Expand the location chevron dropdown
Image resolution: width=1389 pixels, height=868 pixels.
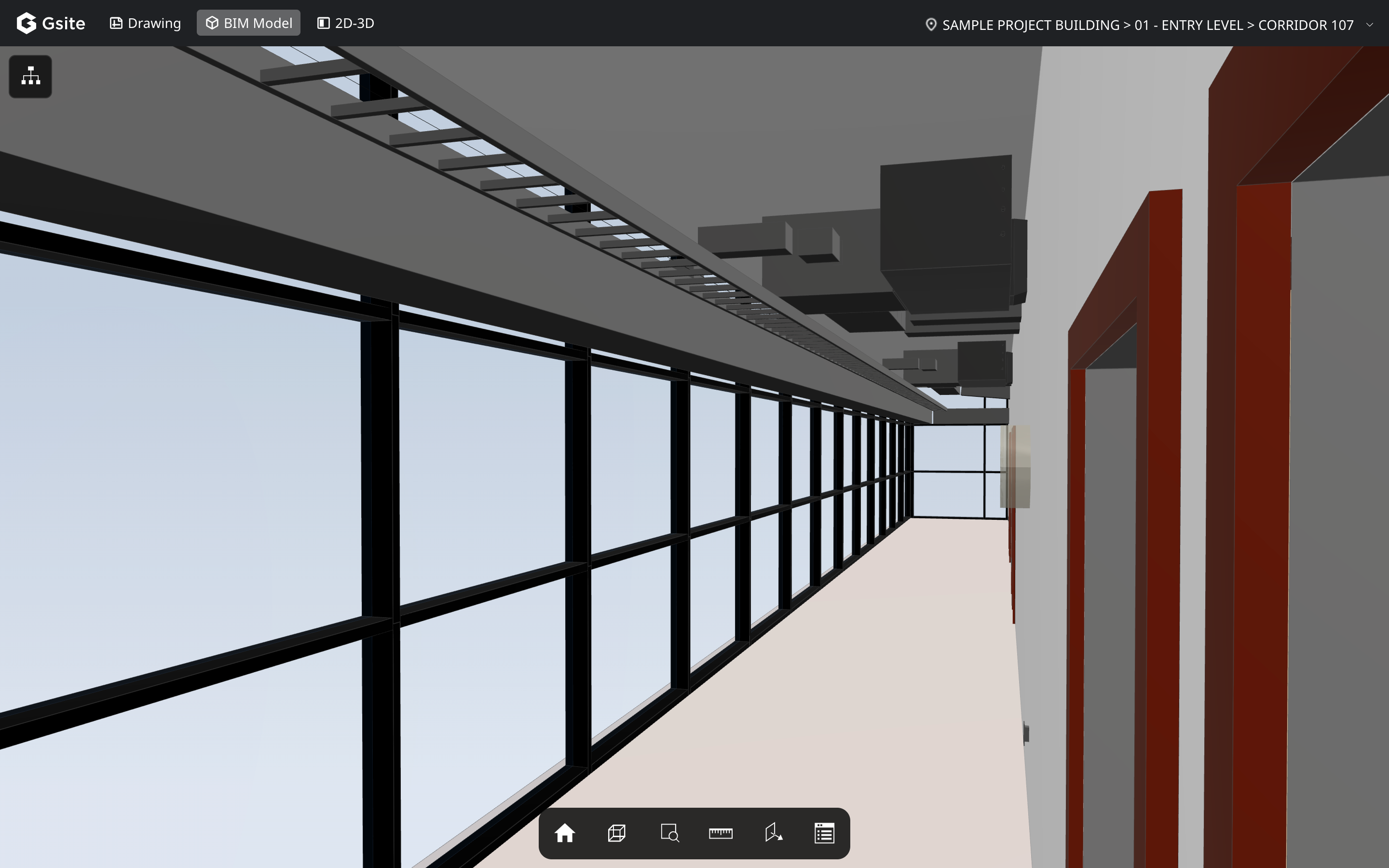click(1370, 25)
